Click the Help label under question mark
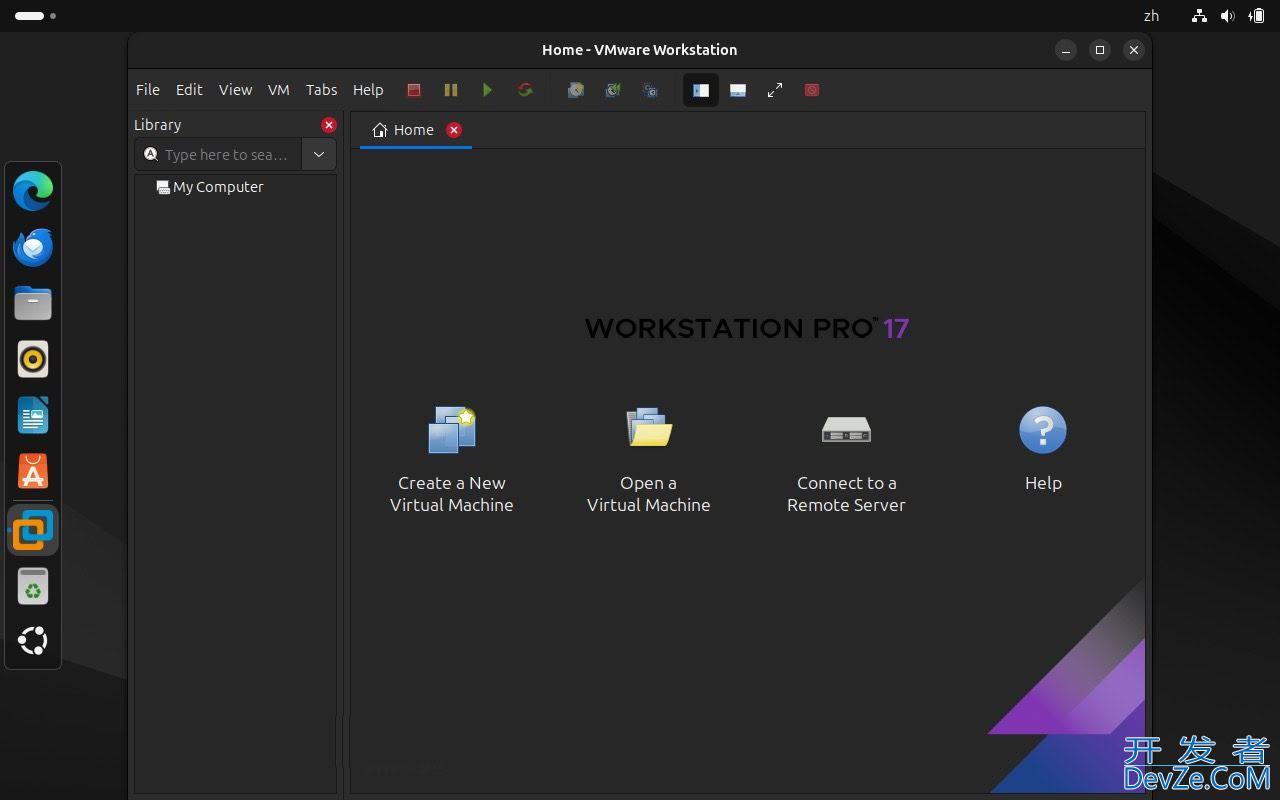 point(1043,483)
